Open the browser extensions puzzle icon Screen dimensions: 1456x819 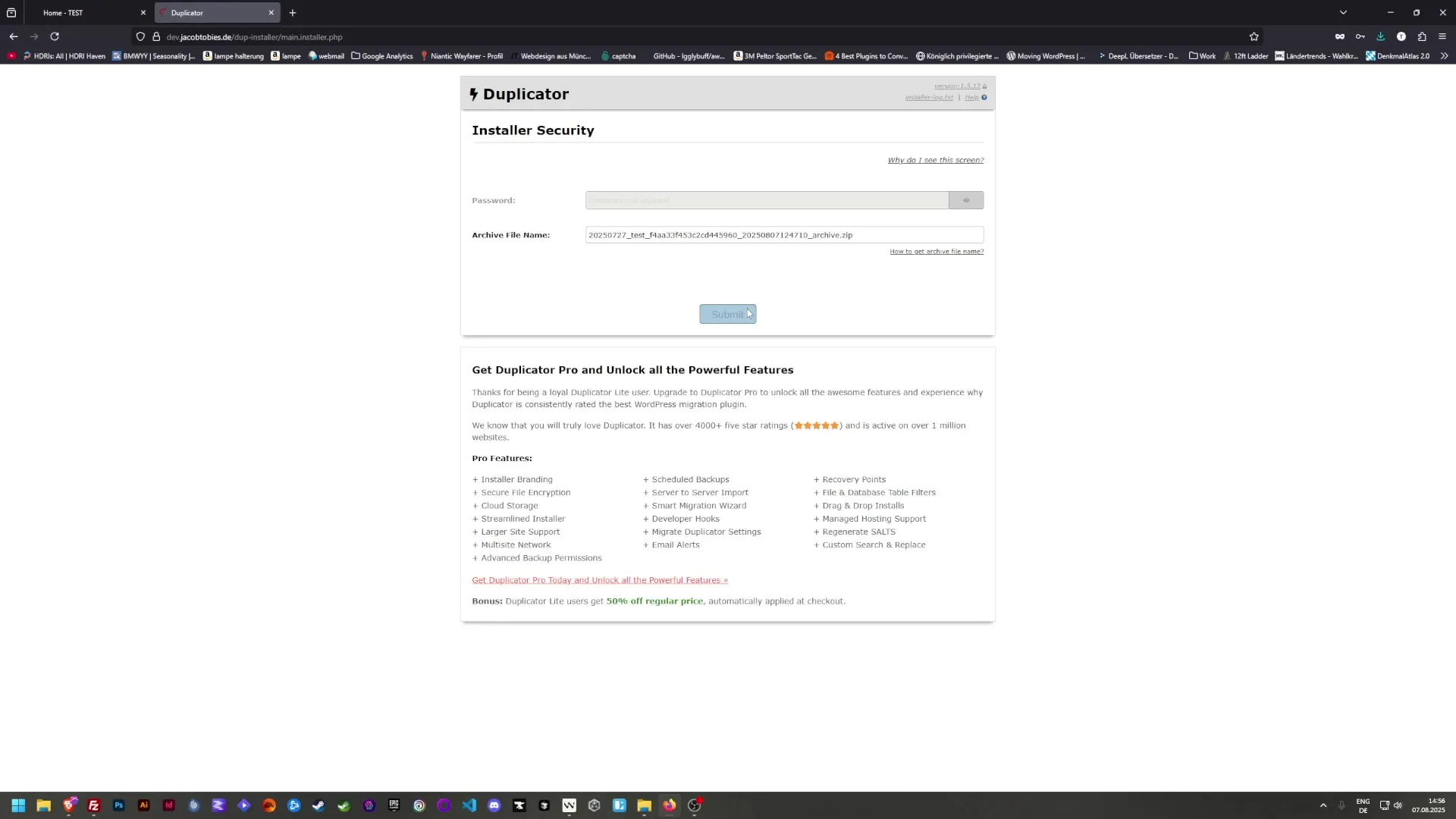pyautogui.click(x=1423, y=36)
